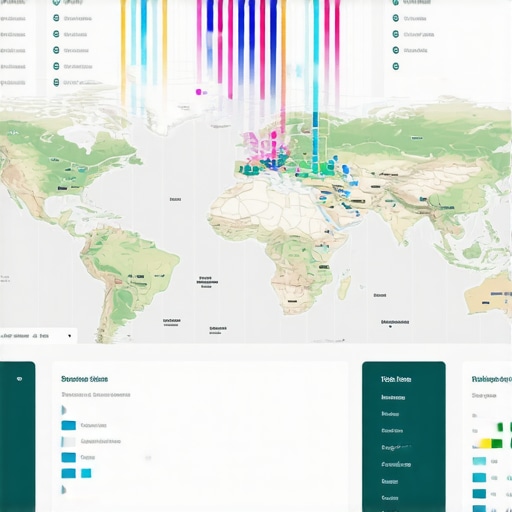The image size is (512, 512).
Task: Pick the small cyan legend square
Action: coord(86,473)
